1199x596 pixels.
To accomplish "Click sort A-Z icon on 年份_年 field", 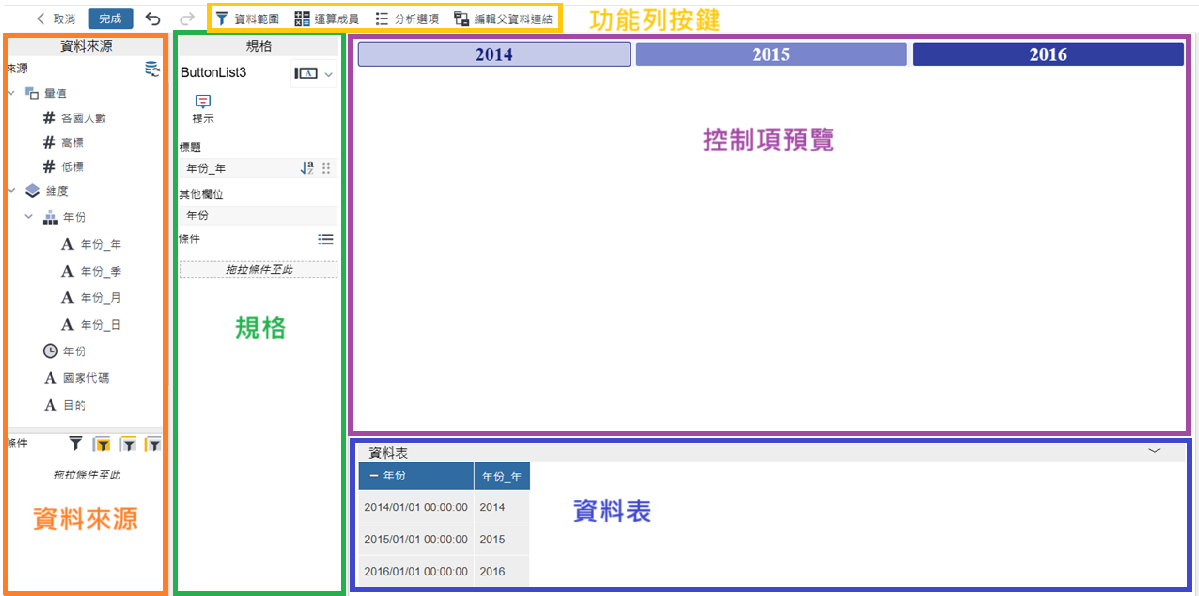I will [307, 169].
